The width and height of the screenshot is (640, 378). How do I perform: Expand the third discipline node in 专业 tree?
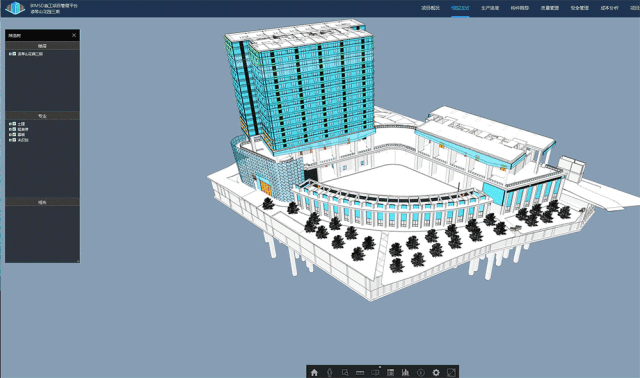point(10,135)
